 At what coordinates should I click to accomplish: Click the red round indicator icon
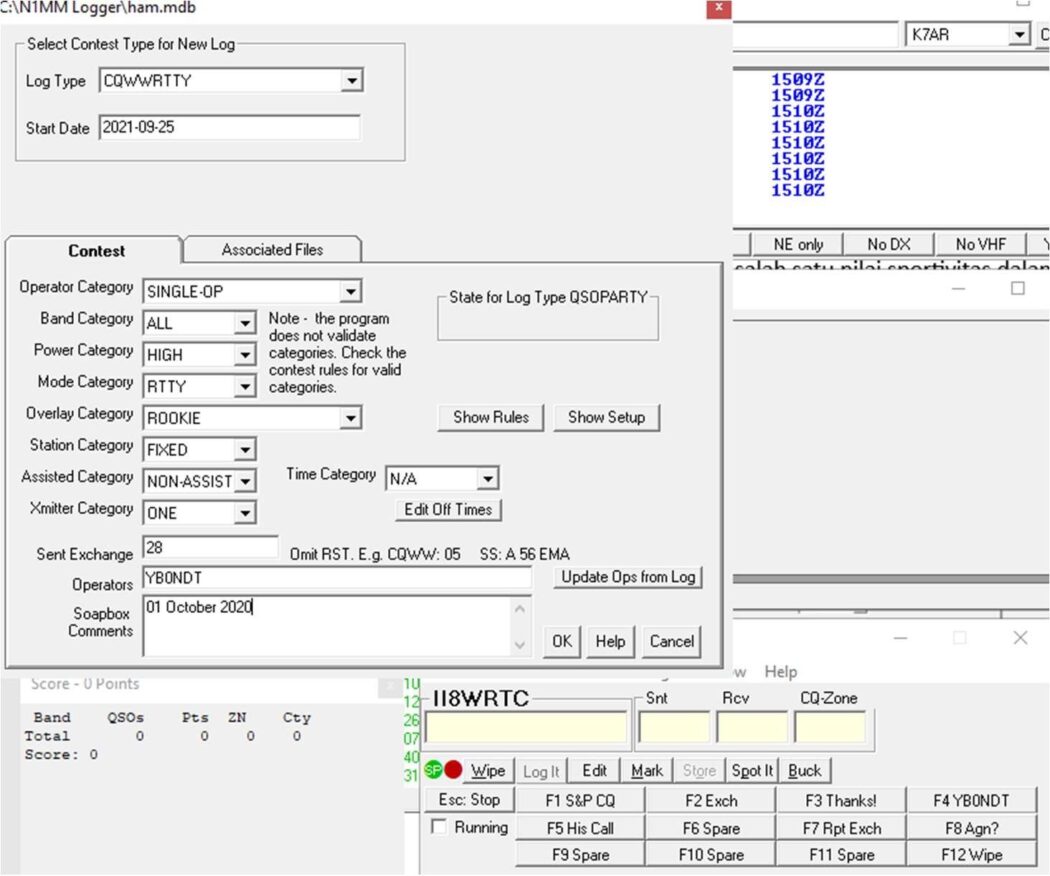pyautogui.click(x=452, y=770)
